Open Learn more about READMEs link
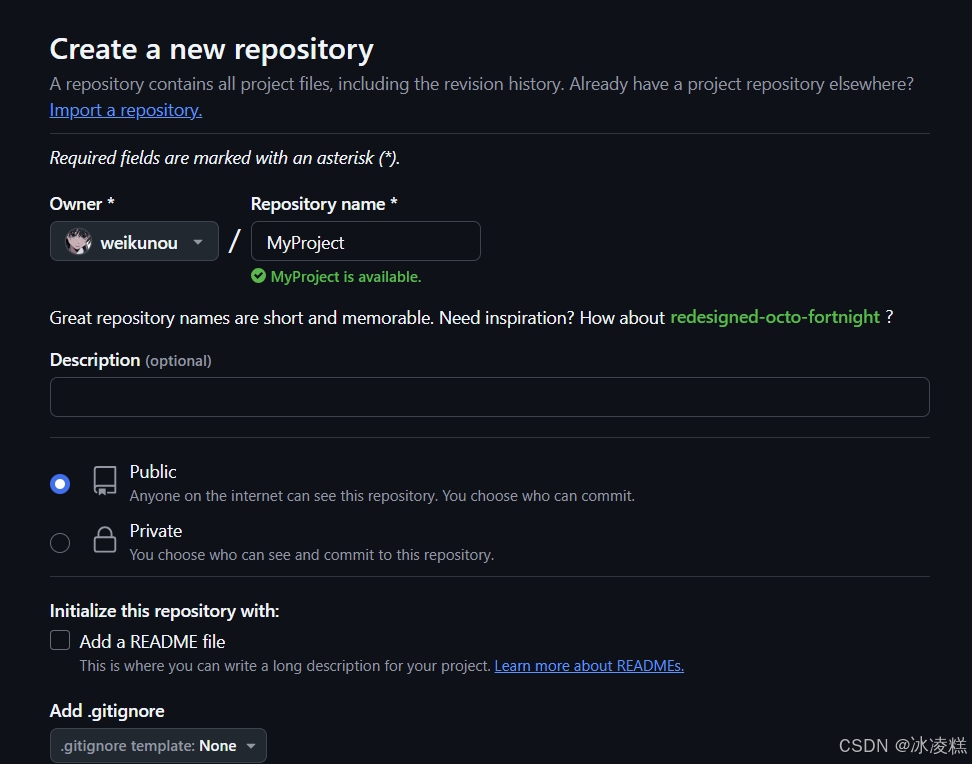The width and height of the screenshot is (972, 764). tap(589, 665)
